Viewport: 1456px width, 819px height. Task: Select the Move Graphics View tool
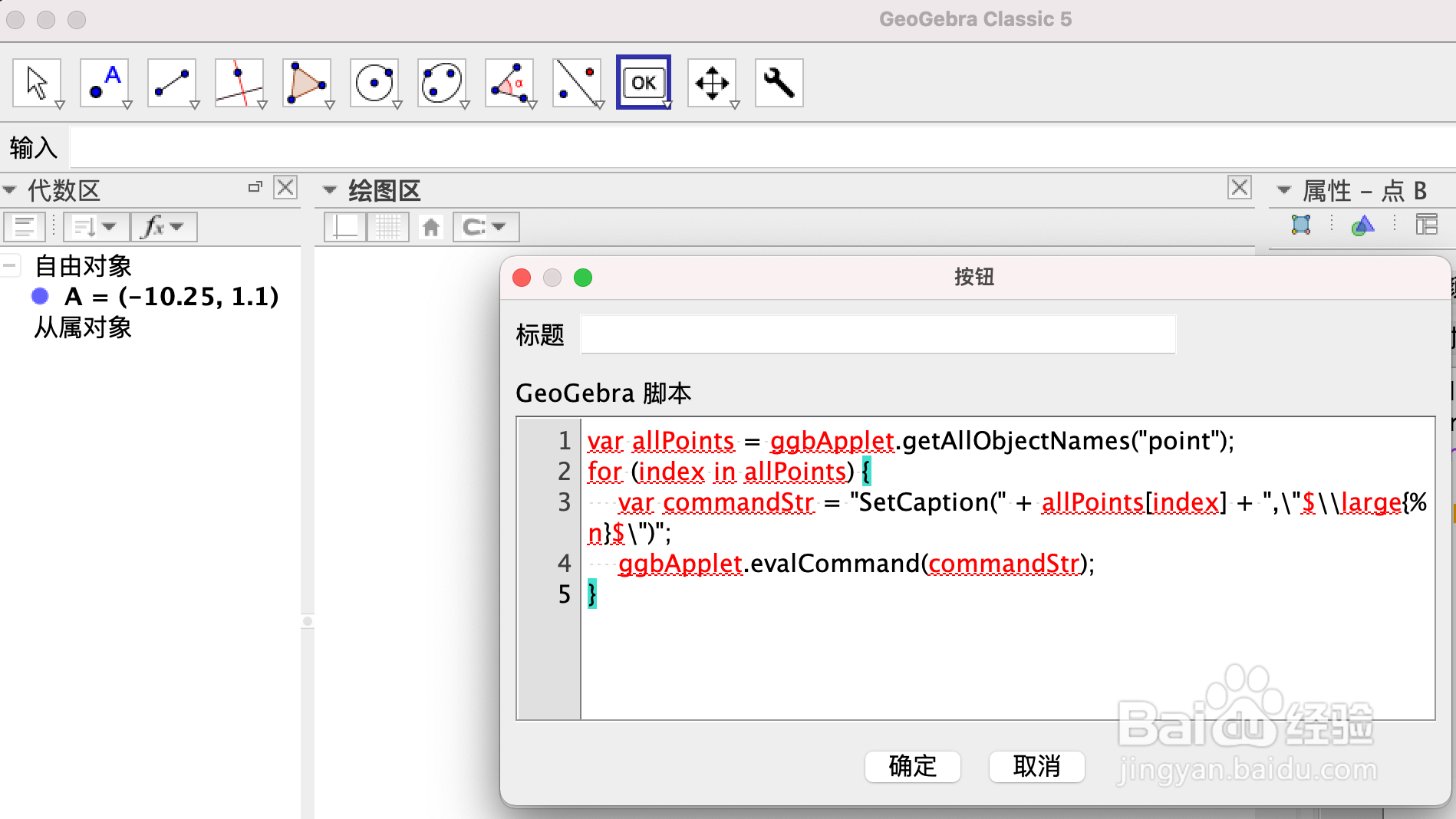pyautogui.click(x=712, y=82)
